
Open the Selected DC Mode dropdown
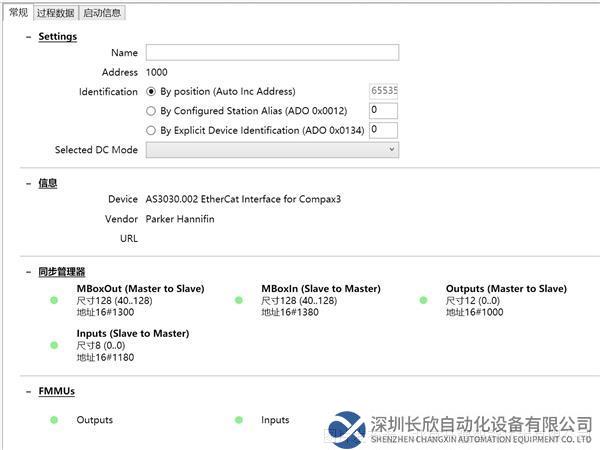(x=272, y=150)
